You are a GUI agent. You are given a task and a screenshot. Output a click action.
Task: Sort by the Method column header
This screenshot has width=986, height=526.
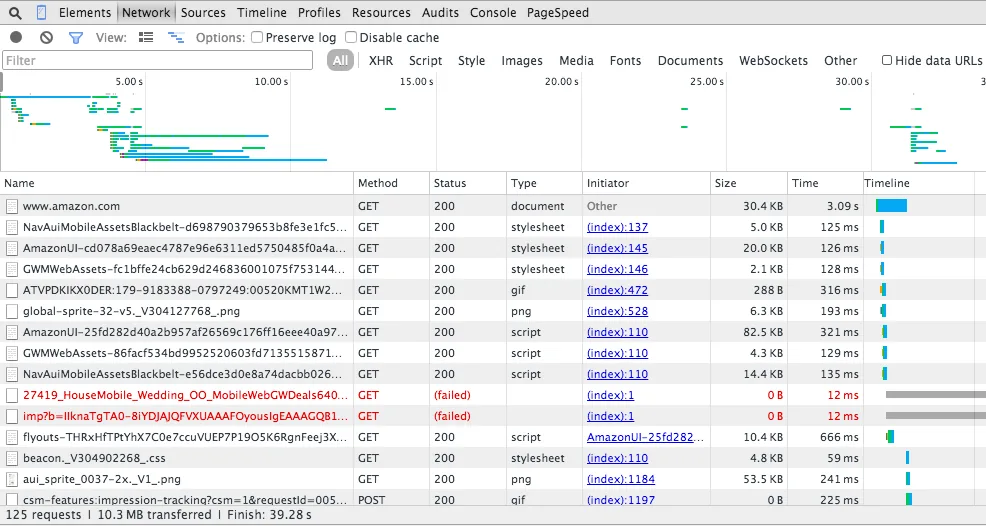392,183
